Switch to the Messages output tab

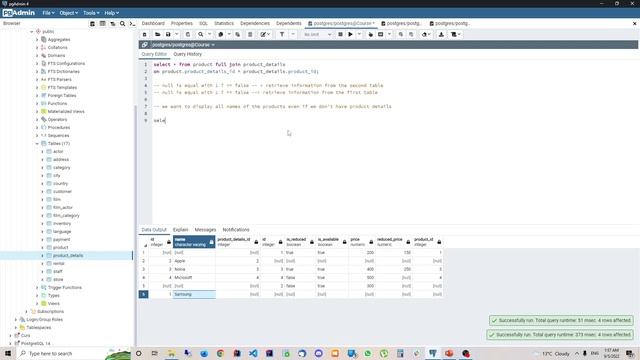pyautogui.click(x=205, y=230)
